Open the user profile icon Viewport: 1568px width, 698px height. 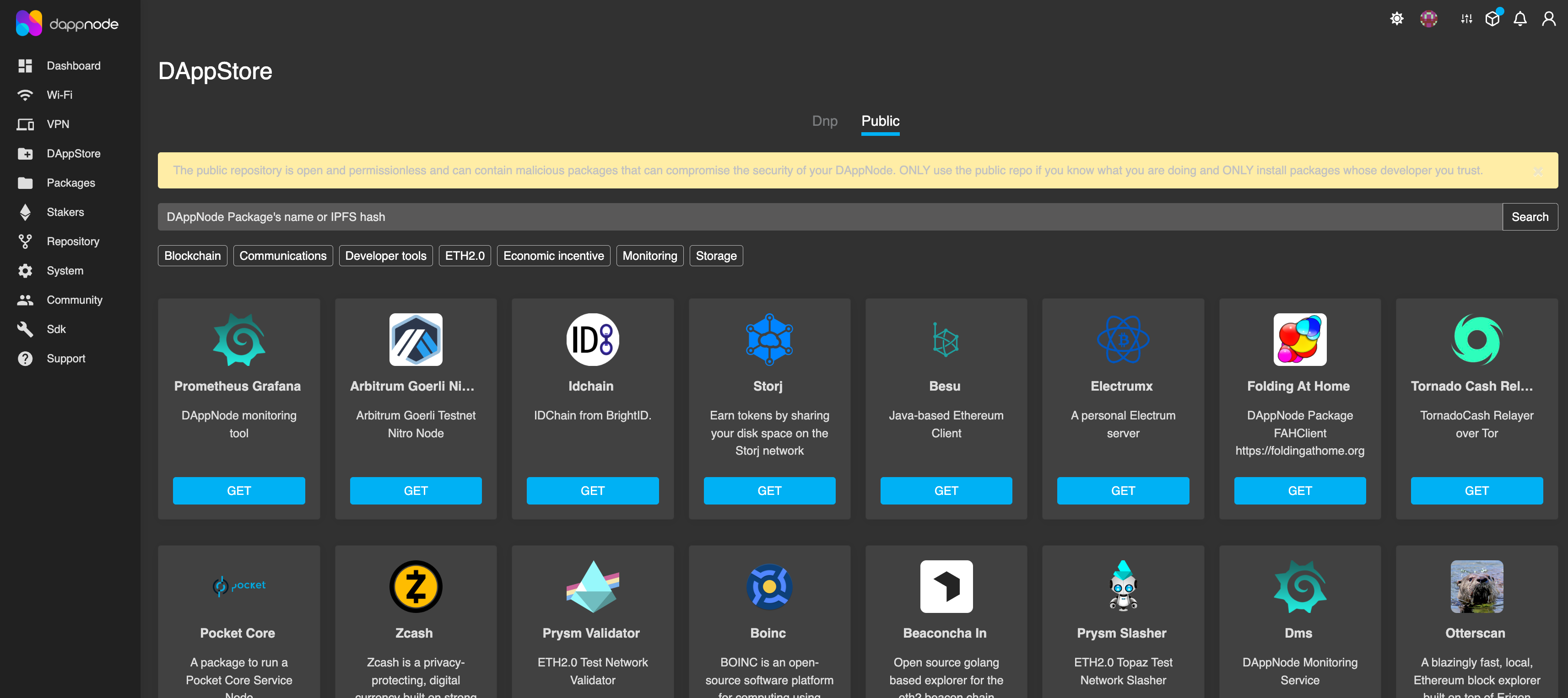click(x=1548, y=19)
